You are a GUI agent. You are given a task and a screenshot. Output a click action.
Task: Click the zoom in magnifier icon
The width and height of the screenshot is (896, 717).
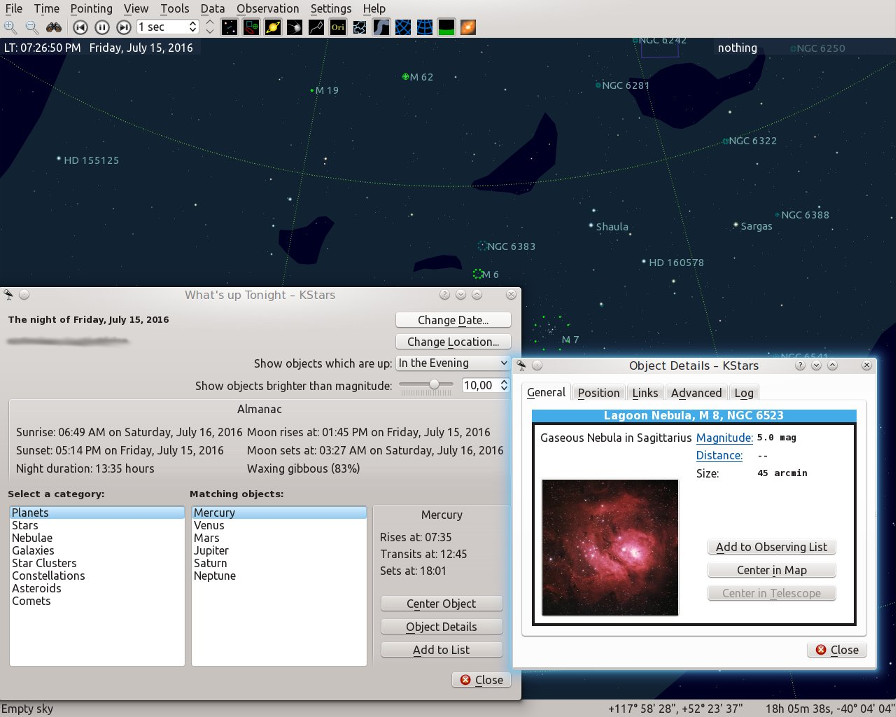[x=10, y=27]
